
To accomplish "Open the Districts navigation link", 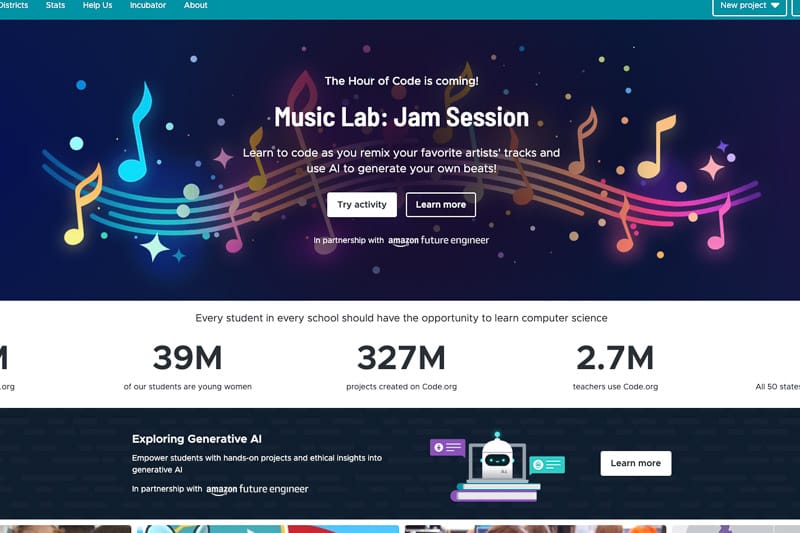I will tap(14, 5).
